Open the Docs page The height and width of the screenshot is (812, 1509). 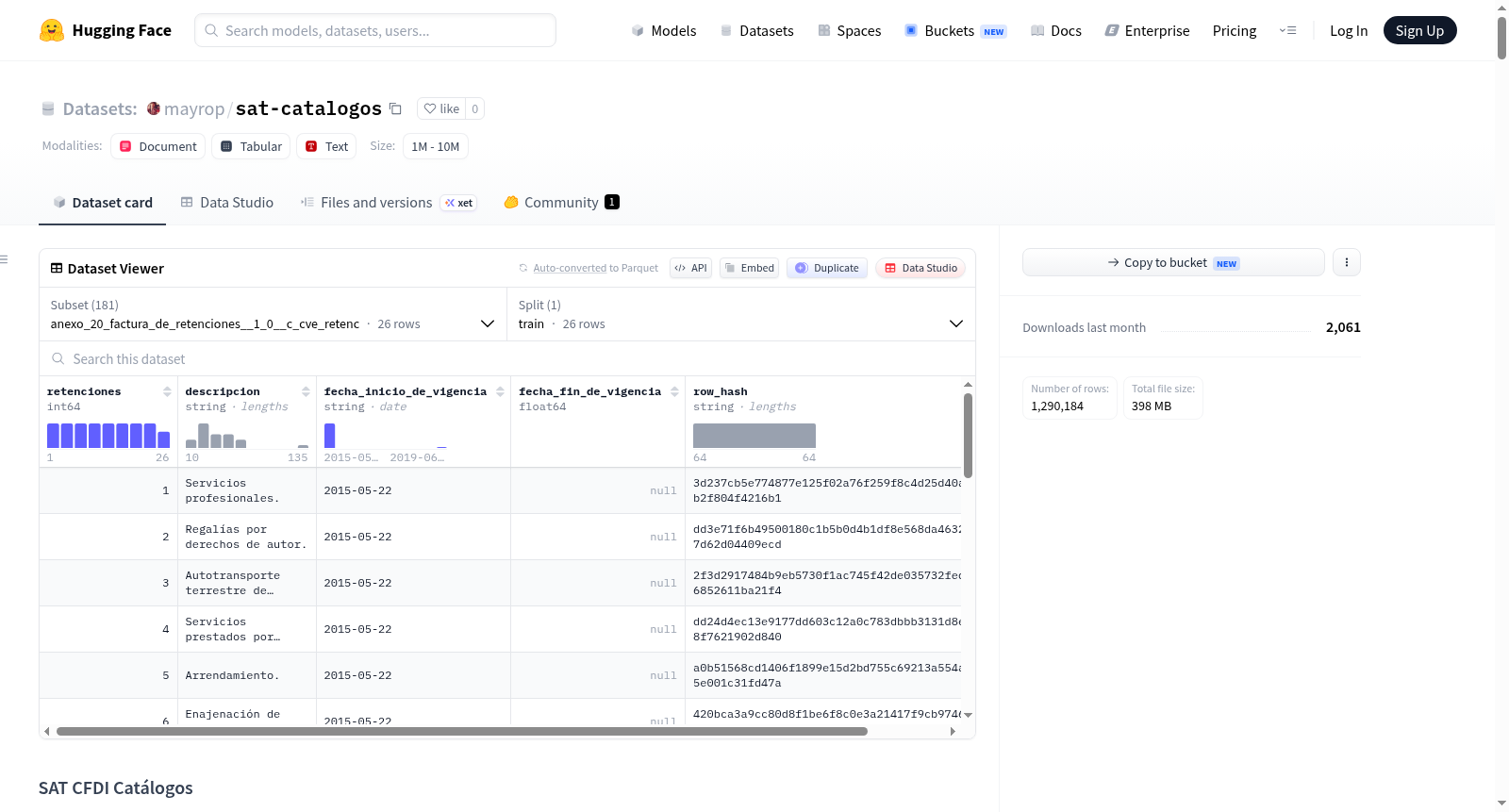click(1055, 30)
